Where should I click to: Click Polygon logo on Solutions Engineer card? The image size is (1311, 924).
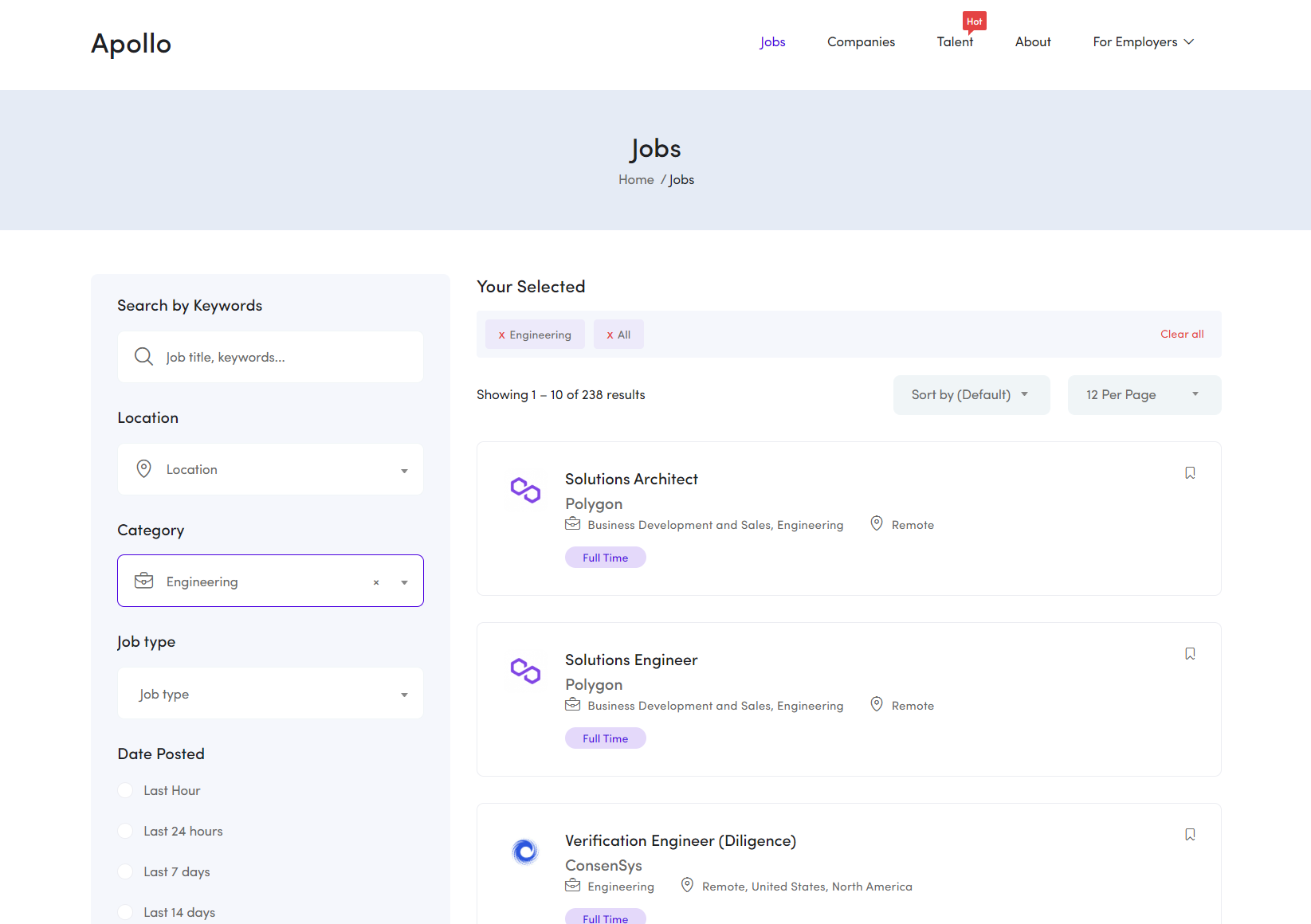pyautogui.click(x=525, y=671)
